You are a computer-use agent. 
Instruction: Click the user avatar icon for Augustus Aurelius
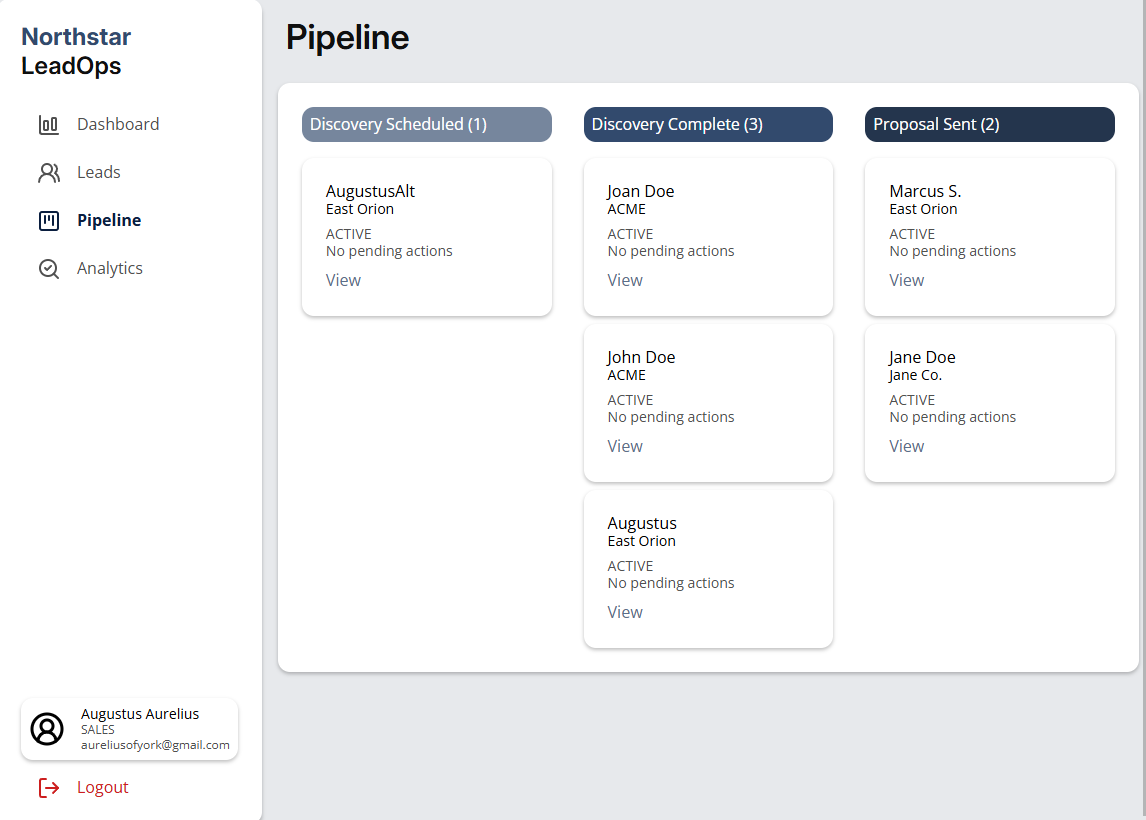click(x=46, y=729)
